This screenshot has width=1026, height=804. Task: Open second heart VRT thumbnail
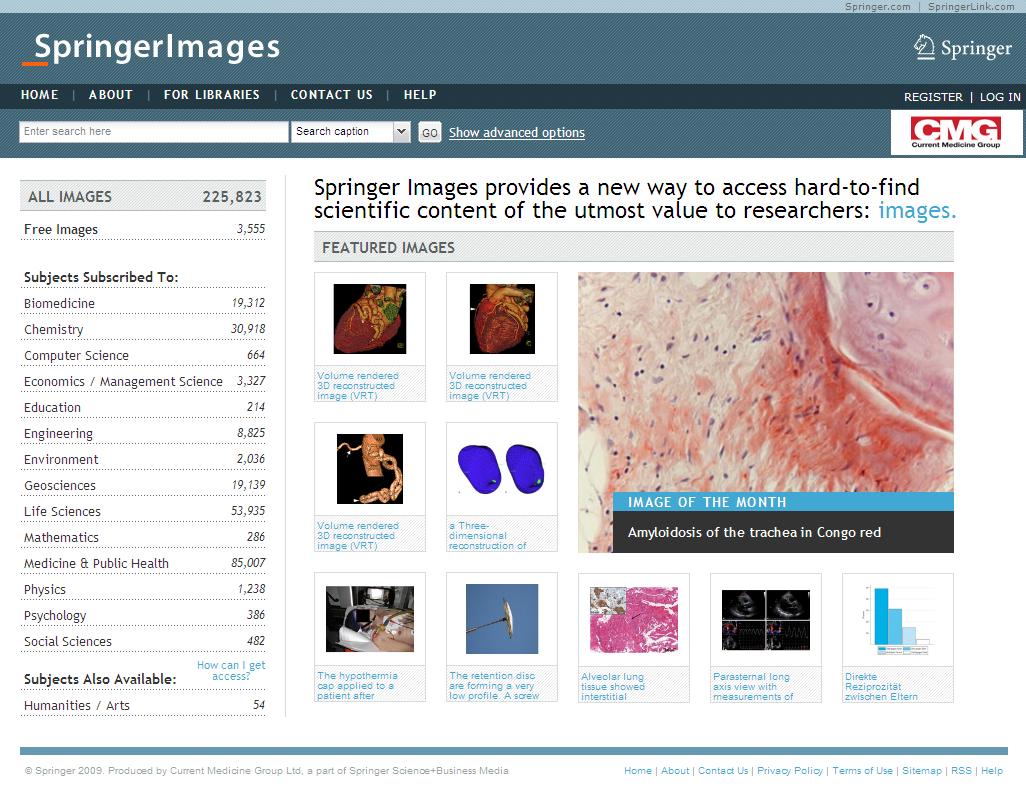pyautogui.click(x=502, y=319)
